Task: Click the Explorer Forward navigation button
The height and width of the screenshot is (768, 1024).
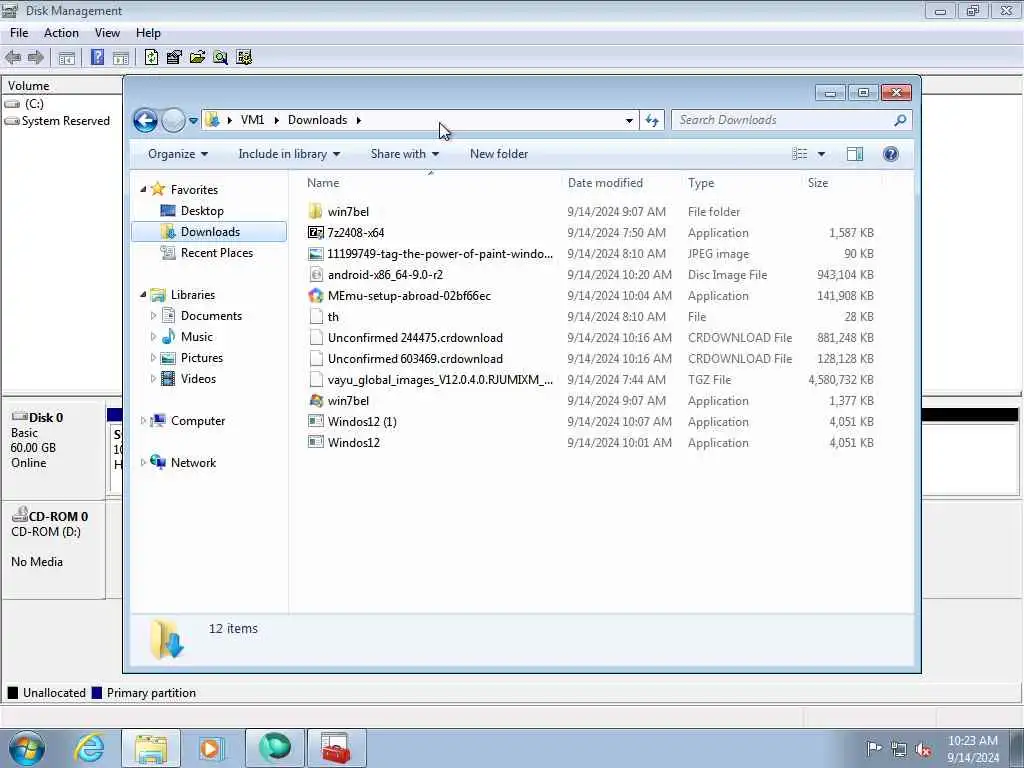Action: [x=172, y=120]
